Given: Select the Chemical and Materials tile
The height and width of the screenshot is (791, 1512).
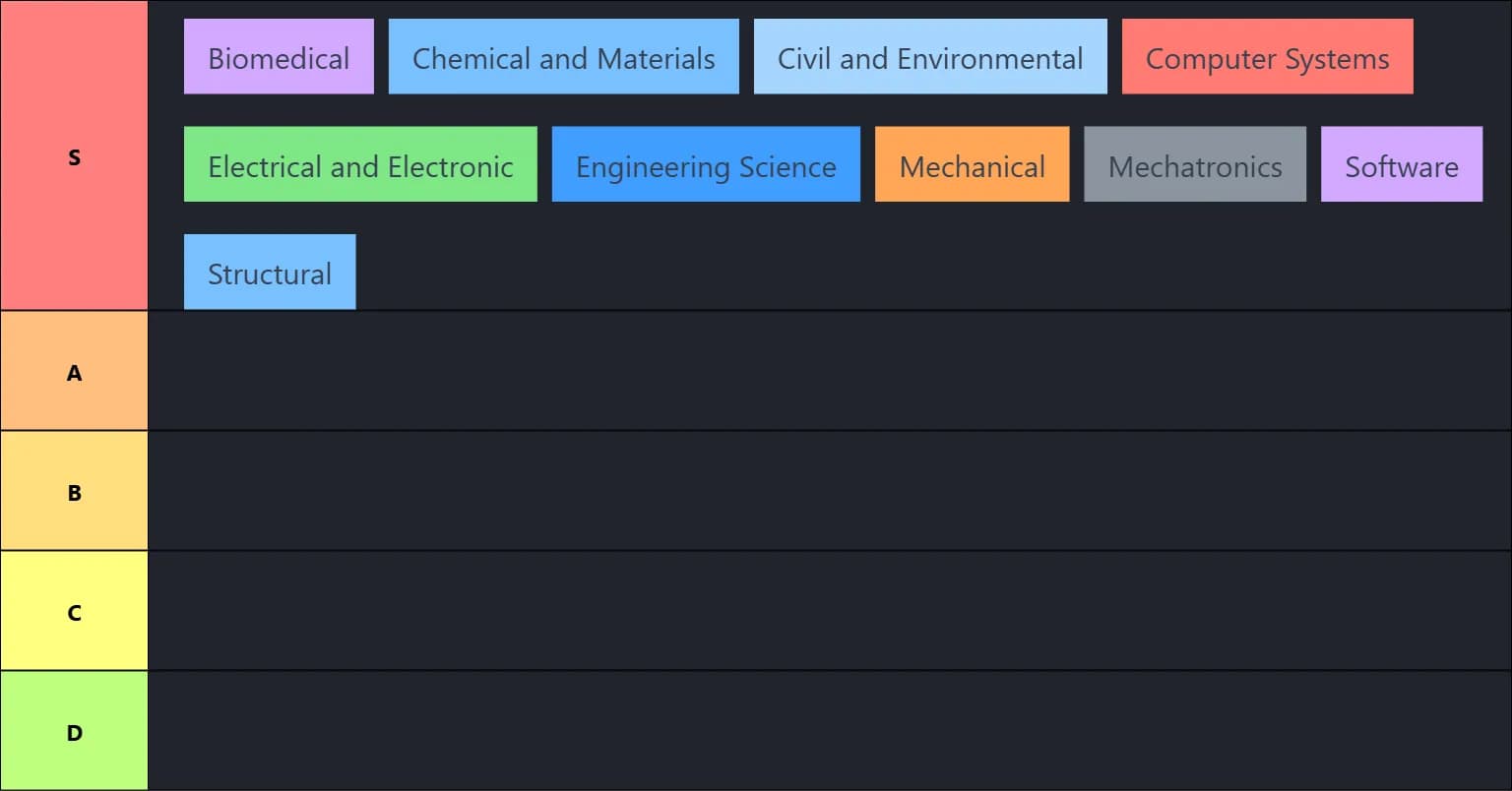Looking at the screenshot, I should click(563, 57).
